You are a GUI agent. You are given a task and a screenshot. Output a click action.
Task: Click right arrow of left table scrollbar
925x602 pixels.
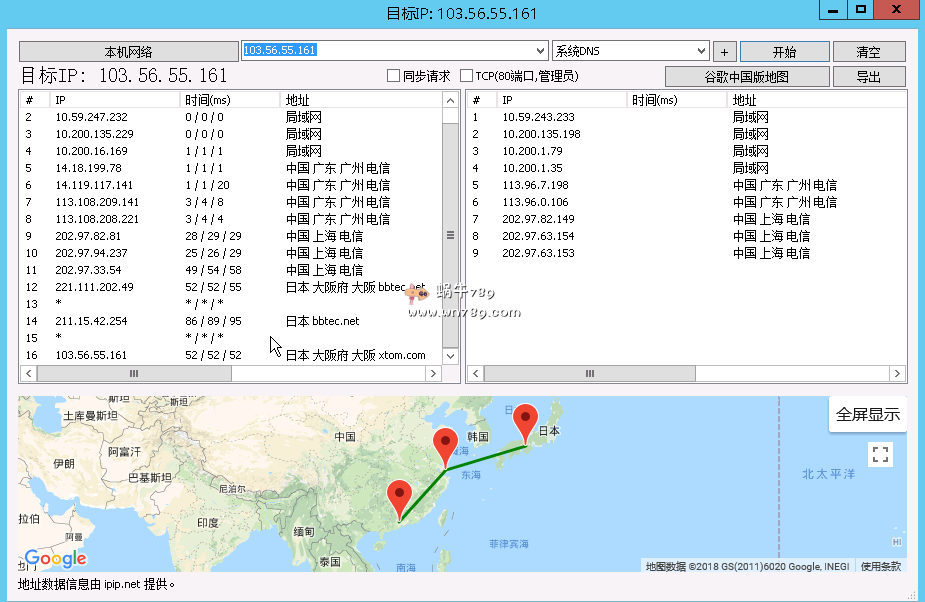(433, 373)
